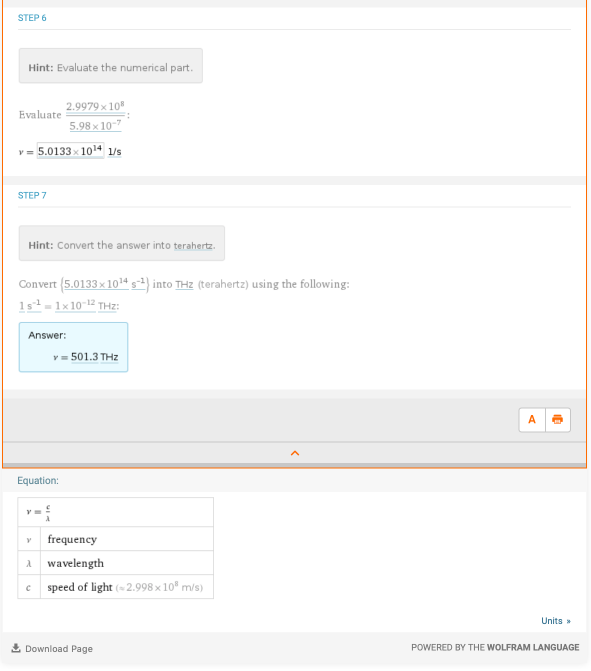This screenshot has width=591, height=671.
Task: Click the underlined terahertz link in the Step 7 hint
Action: point(193,246)
